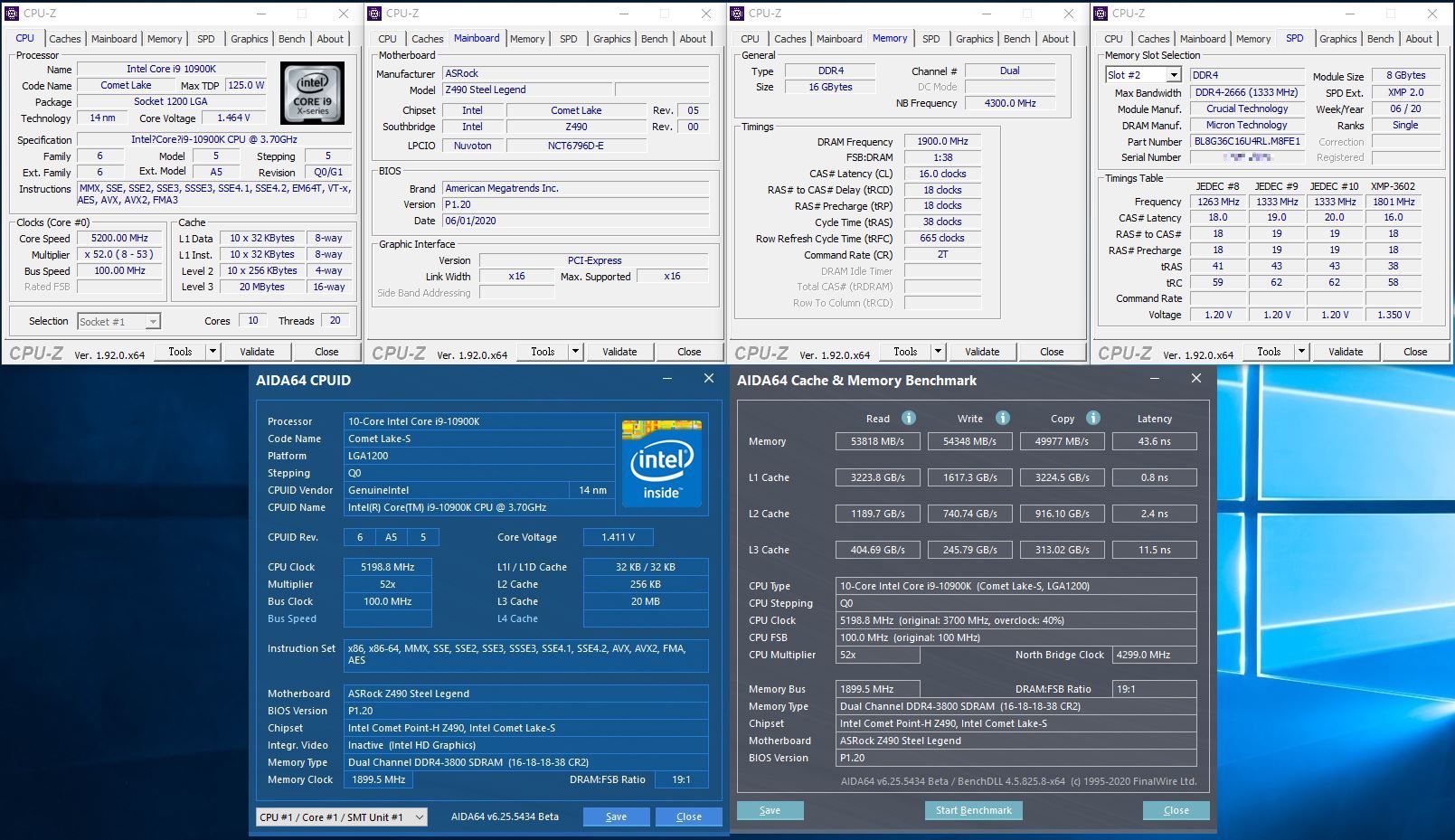
Task: Click the Close button in the CPU-Z Mainboard window
Action: click(x=689, y=352)
